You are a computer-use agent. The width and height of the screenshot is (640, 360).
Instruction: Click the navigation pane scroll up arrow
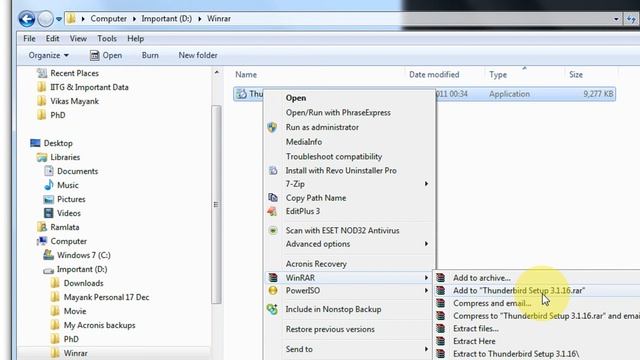(217, 73)
